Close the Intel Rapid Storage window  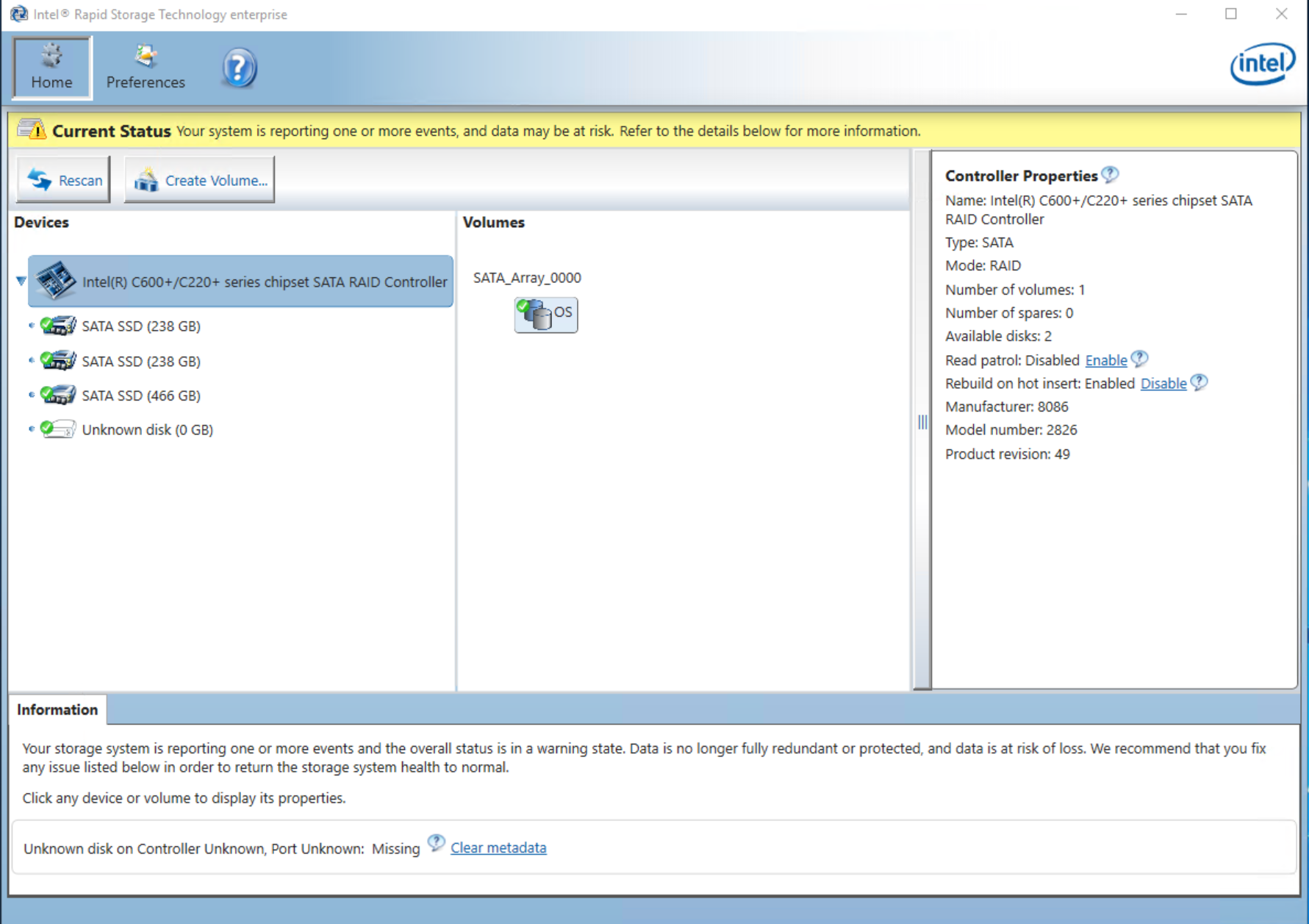click(x=1281, y=14)
